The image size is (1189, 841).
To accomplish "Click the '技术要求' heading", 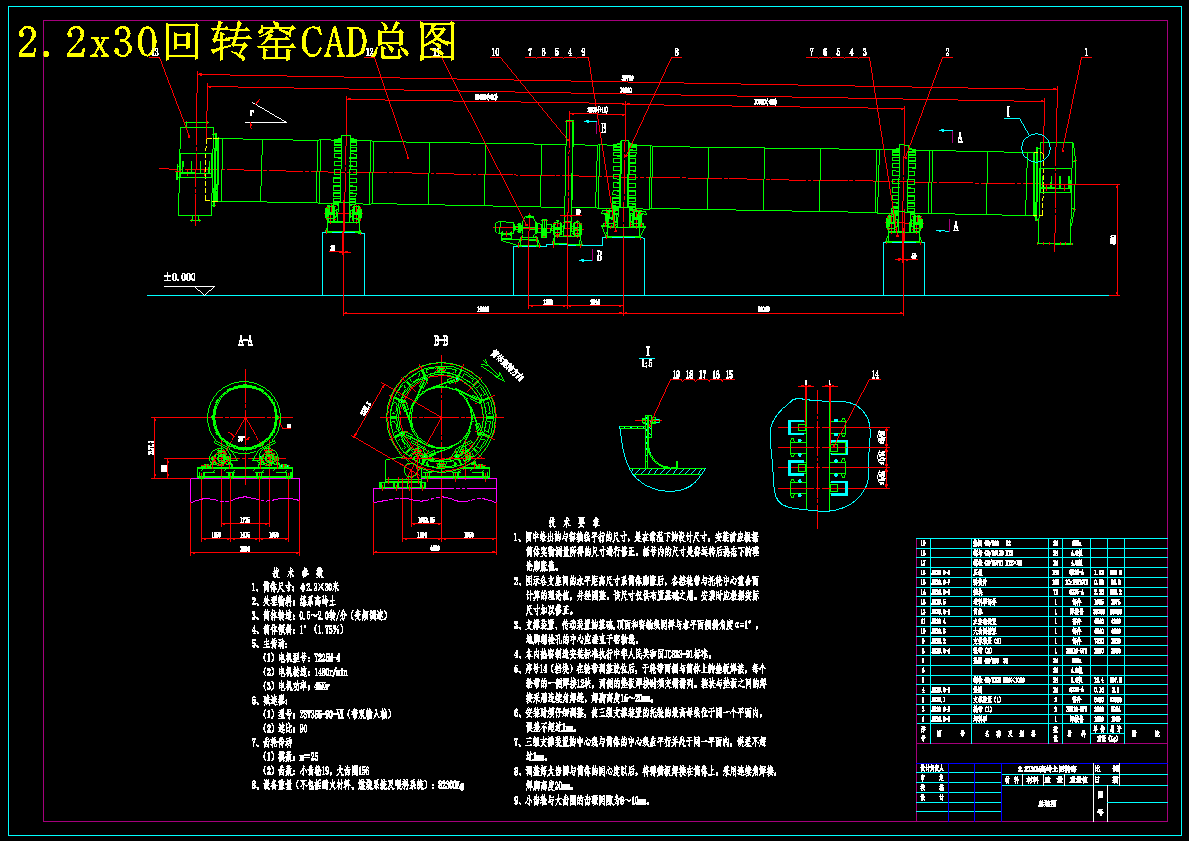I will [x=574, y=522].
